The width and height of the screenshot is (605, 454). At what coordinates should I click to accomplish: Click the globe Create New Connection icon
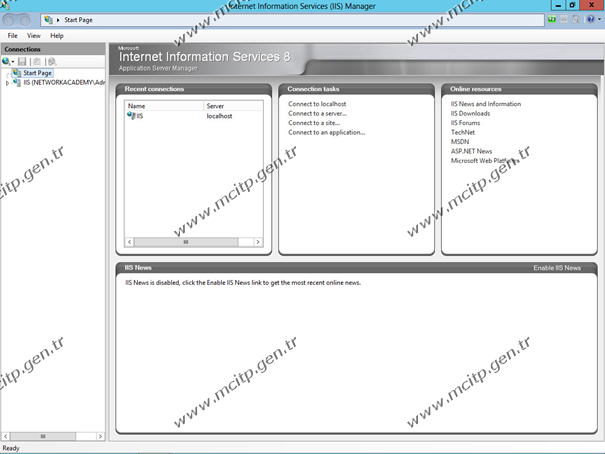tap(6, 61)
